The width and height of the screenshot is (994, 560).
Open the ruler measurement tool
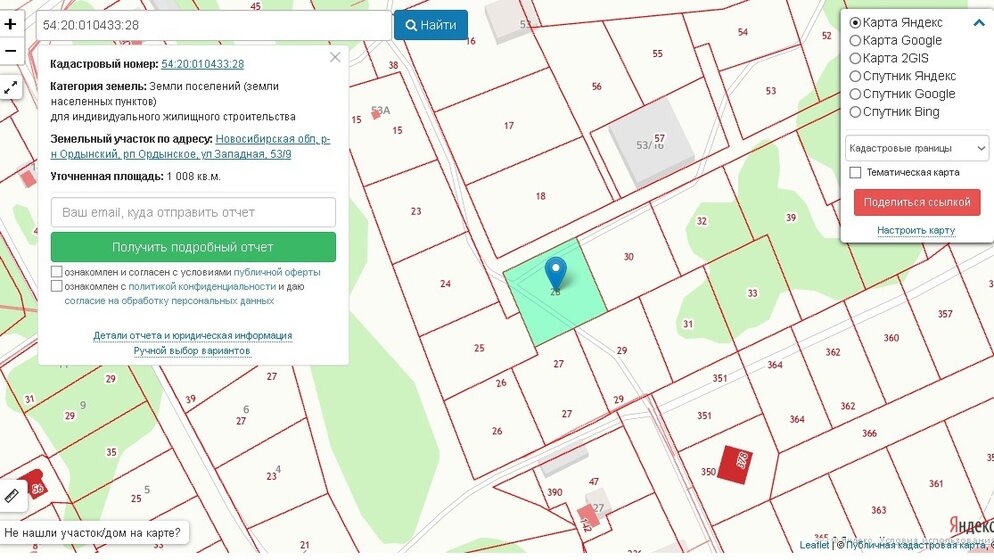12,496
